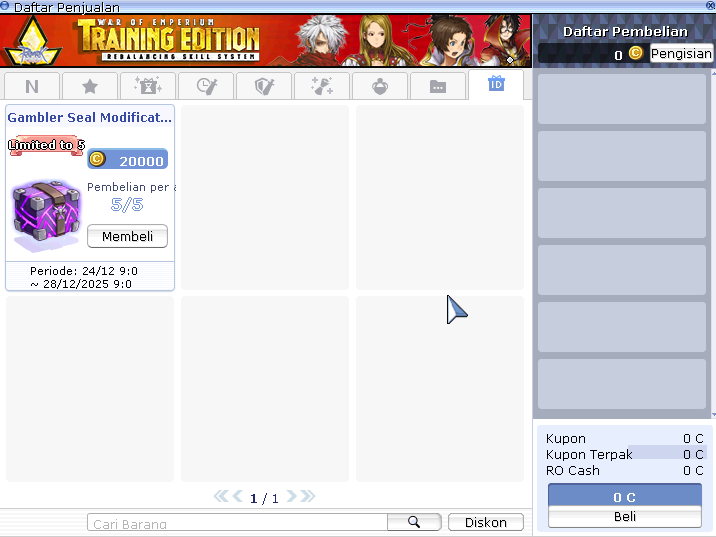Open the potion flask tab
This screenshot has width=716, height=537.
(380, 86)
